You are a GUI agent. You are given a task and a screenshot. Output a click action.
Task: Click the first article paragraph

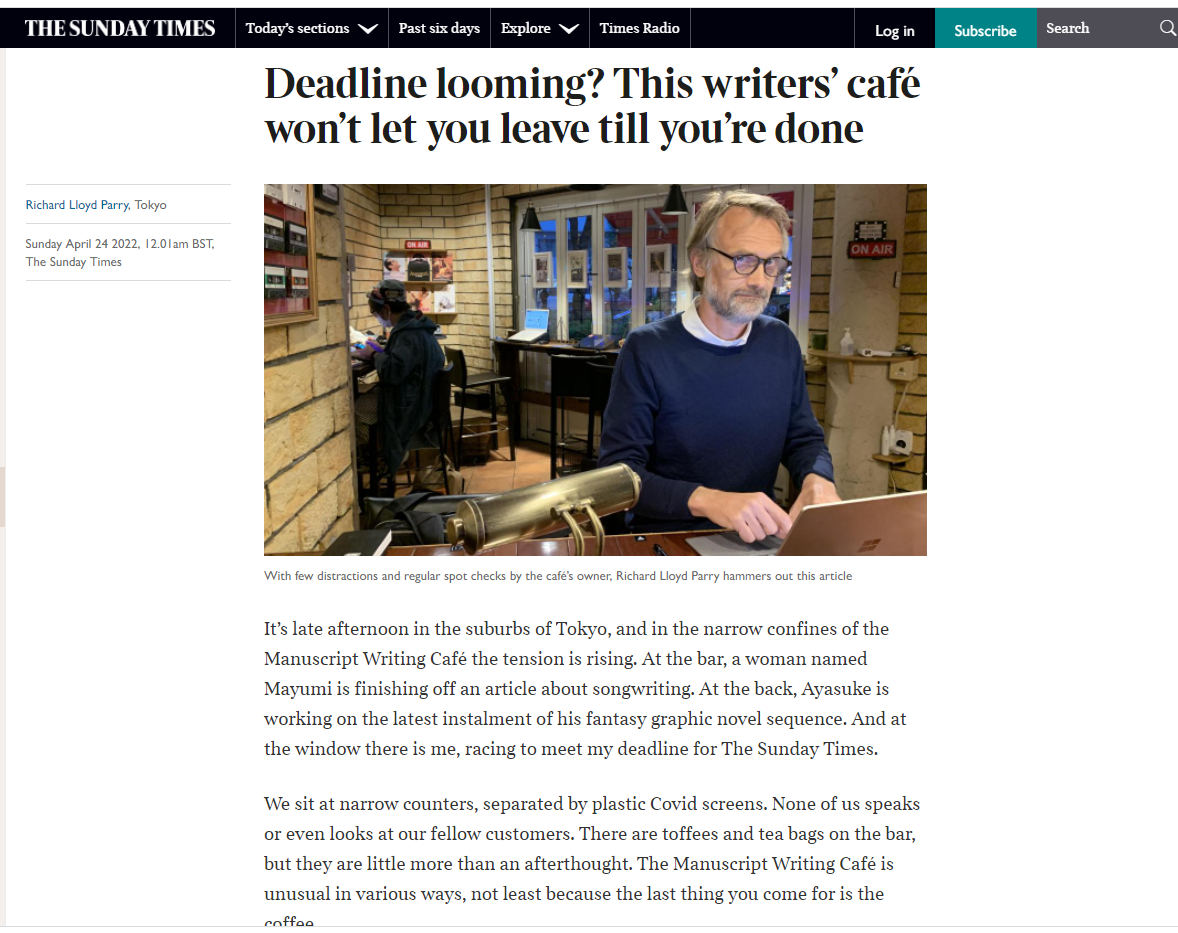pos(584,689)
